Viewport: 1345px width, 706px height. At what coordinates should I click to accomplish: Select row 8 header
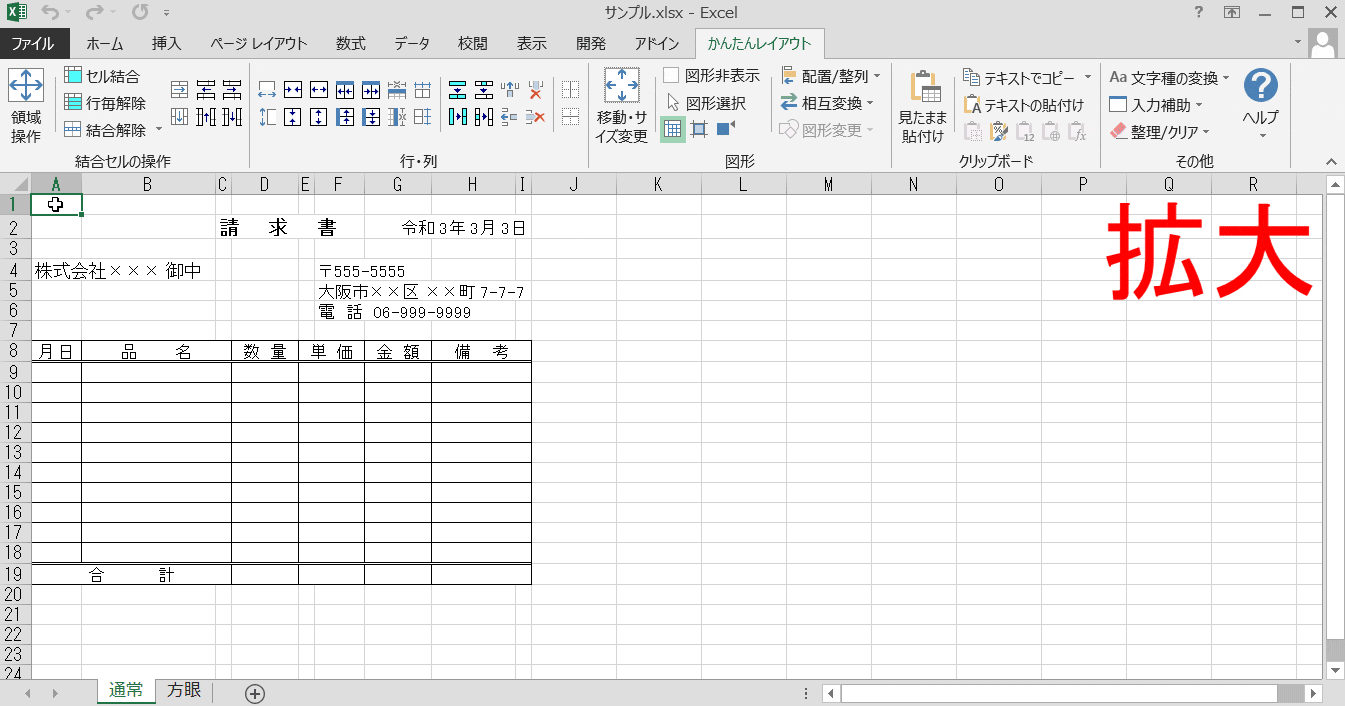tap(15, 351)
